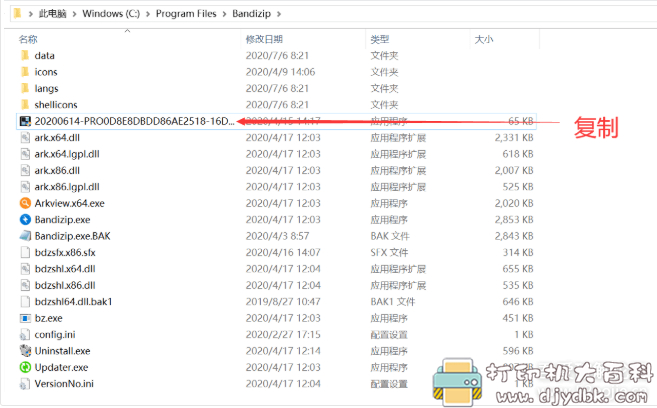The height and width of the screenshot is (408, 657).
Task: Click the BAK1 文件 type cell
Action: 393,302
